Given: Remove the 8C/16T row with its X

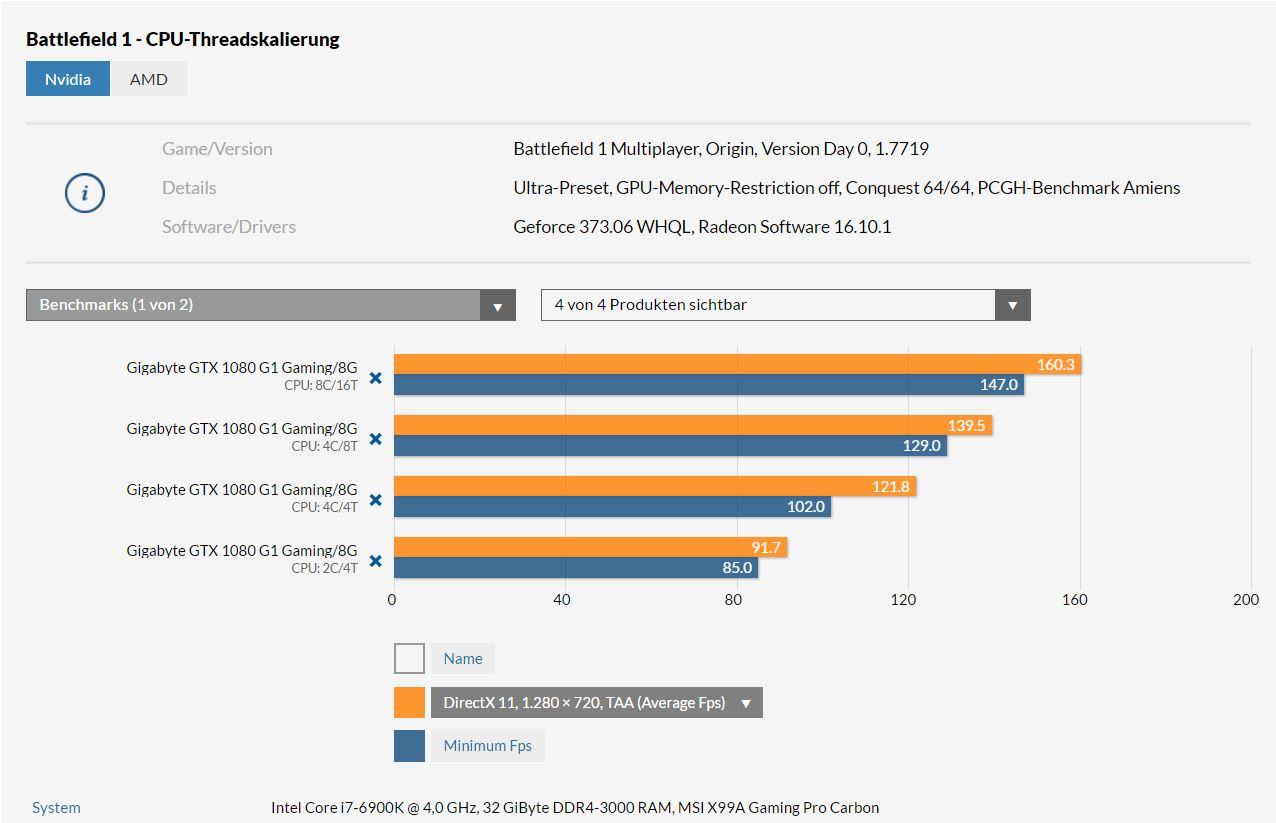Looking at the screenshot, I should [x=376, y=378].
